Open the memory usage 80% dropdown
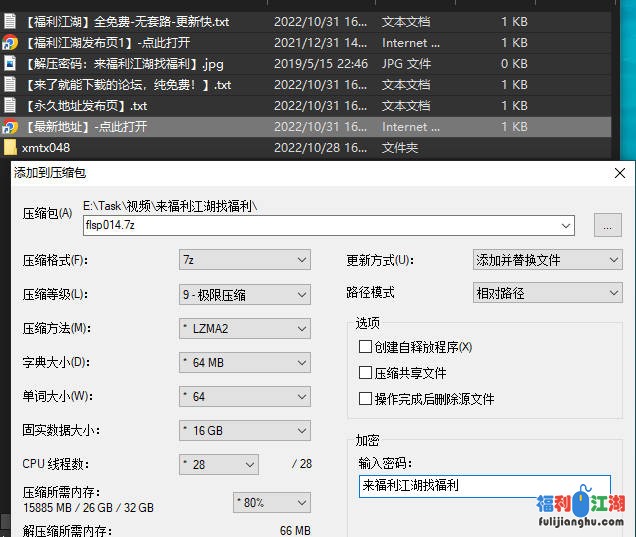Image resolution: width=636 pixels, height=537 pixels. (x=271, y=503)
